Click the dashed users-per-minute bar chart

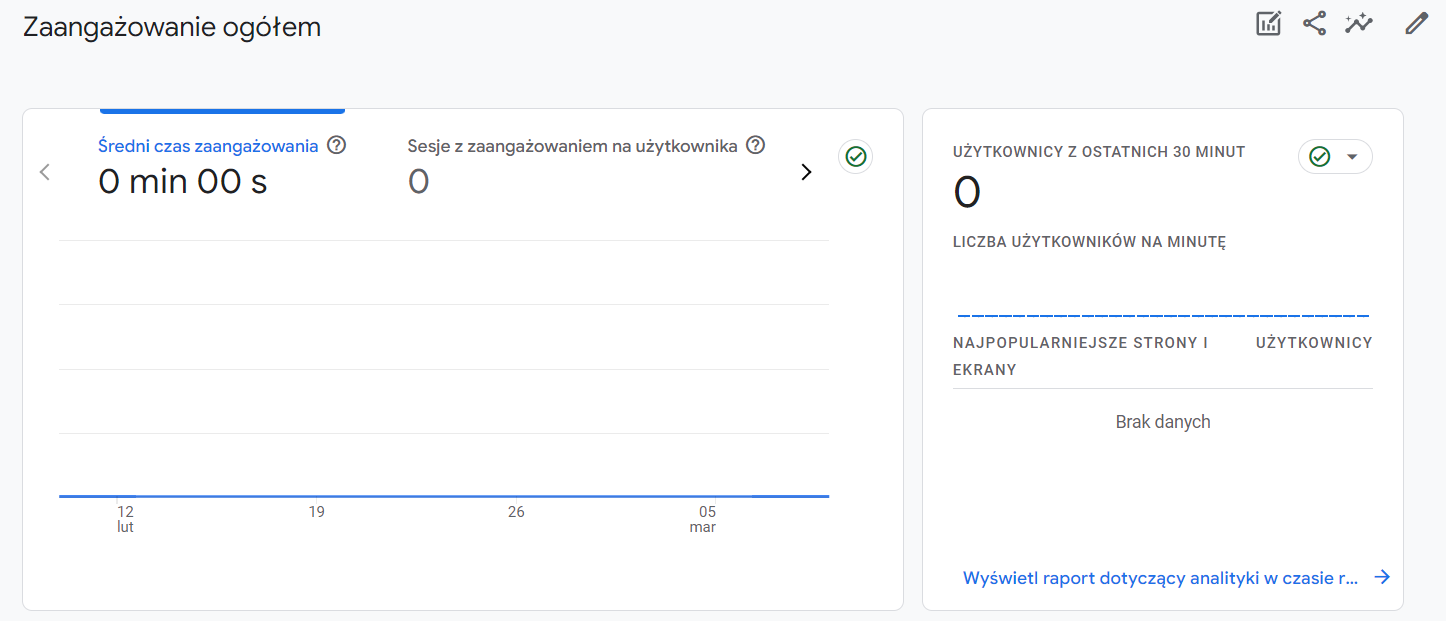pos(1162,313)
